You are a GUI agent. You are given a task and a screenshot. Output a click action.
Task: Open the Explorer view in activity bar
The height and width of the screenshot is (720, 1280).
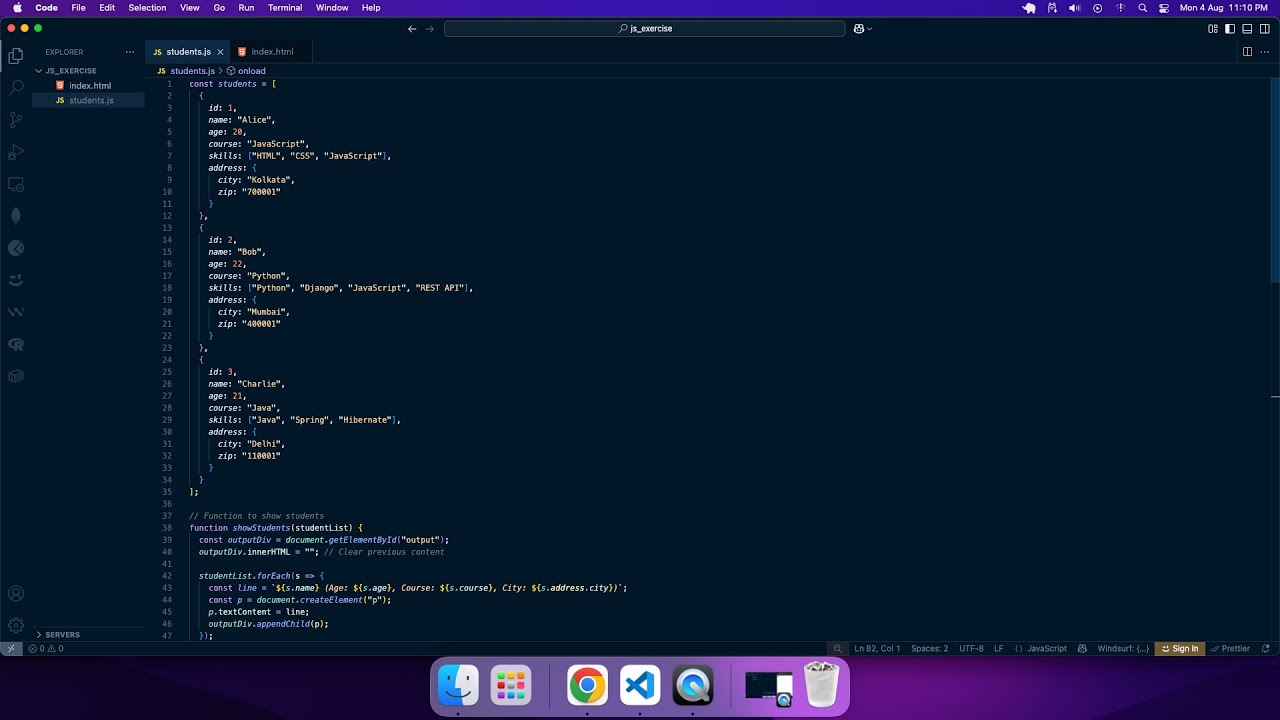click(x=16, y=56)
